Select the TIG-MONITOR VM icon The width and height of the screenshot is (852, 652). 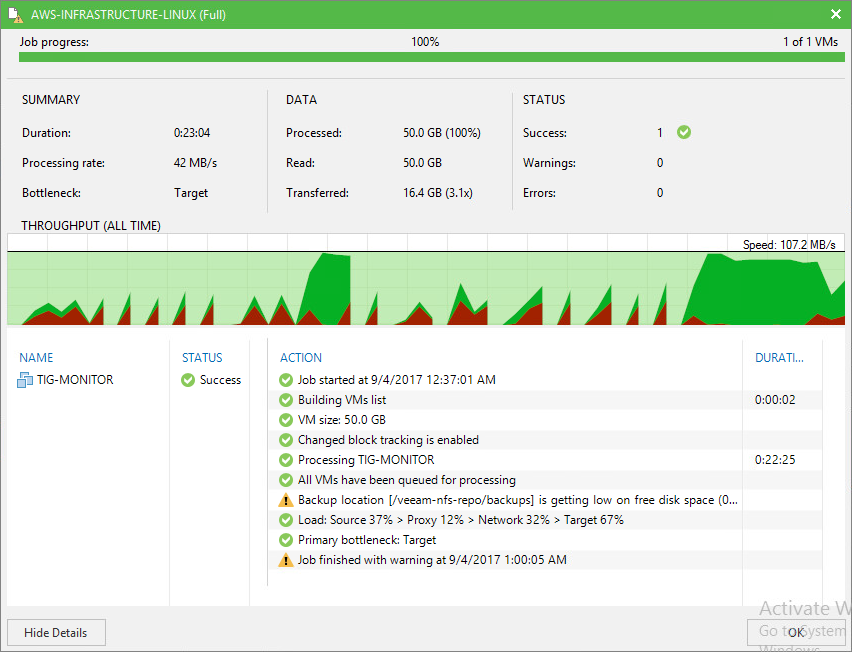[x=25, y=380]
